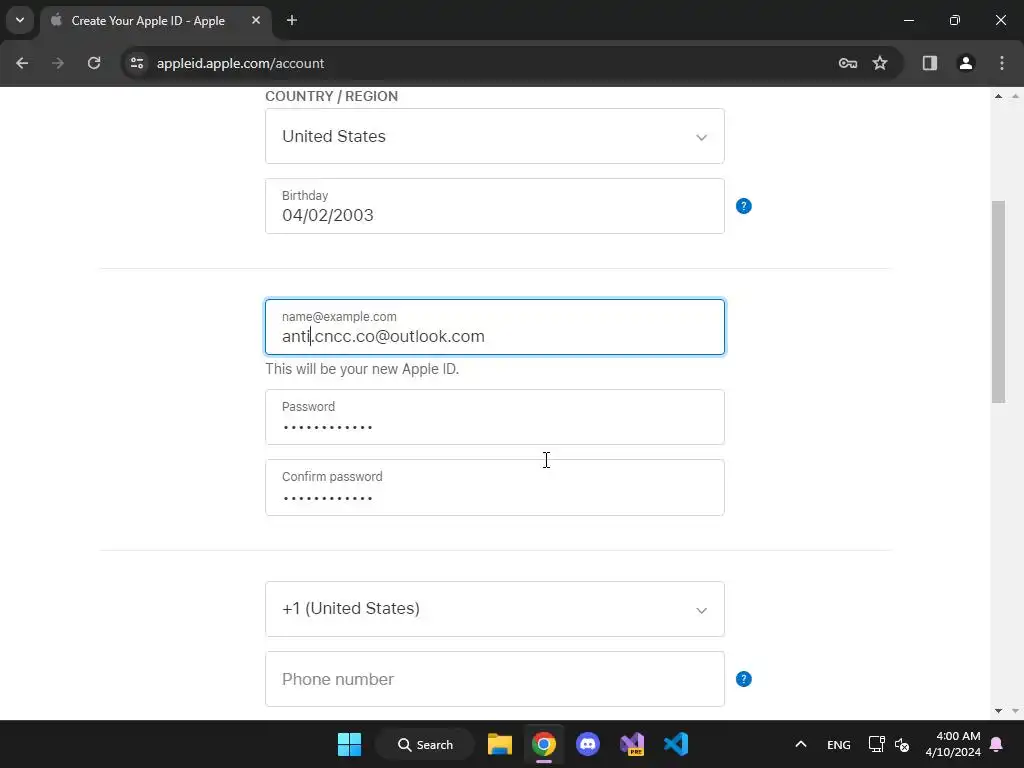
Task: Open the clock showing 4:00 AM
Action: click(953, 744)
